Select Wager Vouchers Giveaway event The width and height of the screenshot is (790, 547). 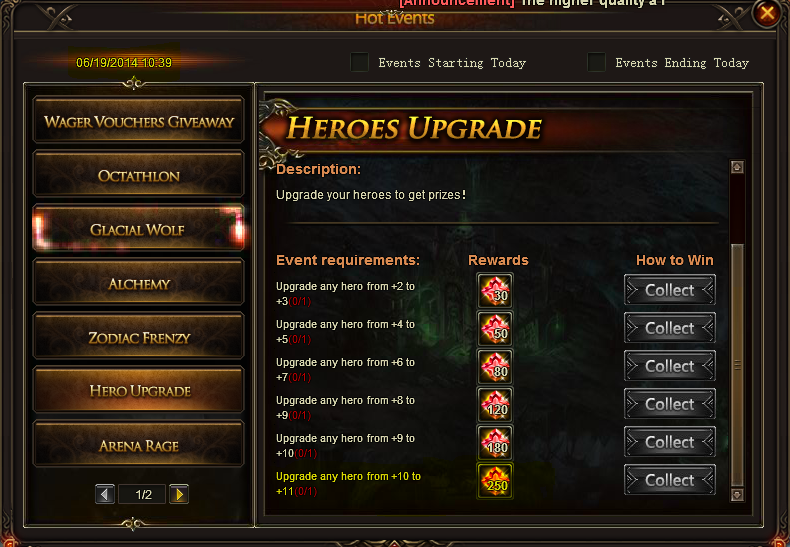pos(139,121)
